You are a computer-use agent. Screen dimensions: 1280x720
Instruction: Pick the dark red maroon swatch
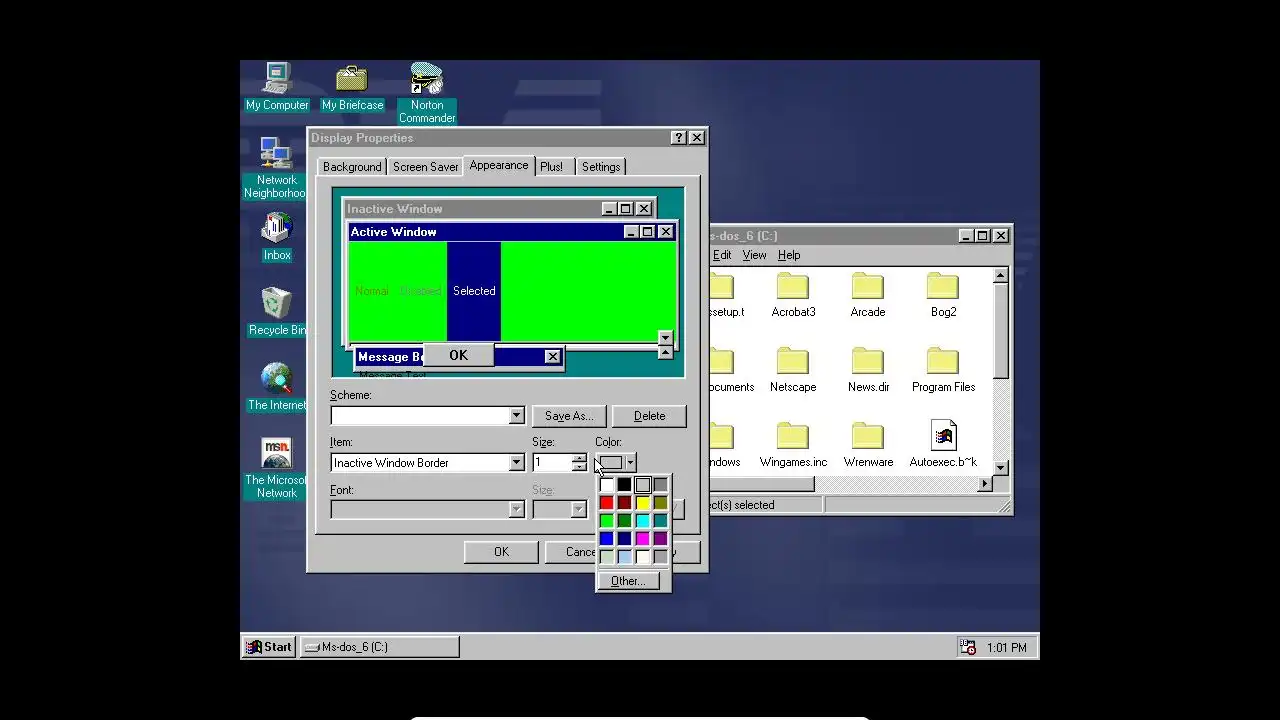[624, 503]
